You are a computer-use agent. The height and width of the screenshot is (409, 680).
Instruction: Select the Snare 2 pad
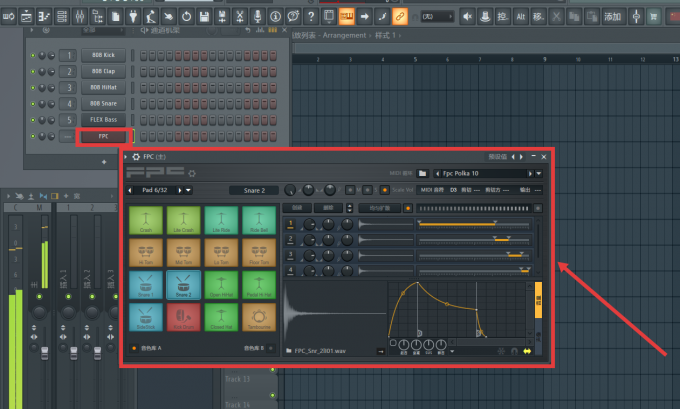click(183, 285)
